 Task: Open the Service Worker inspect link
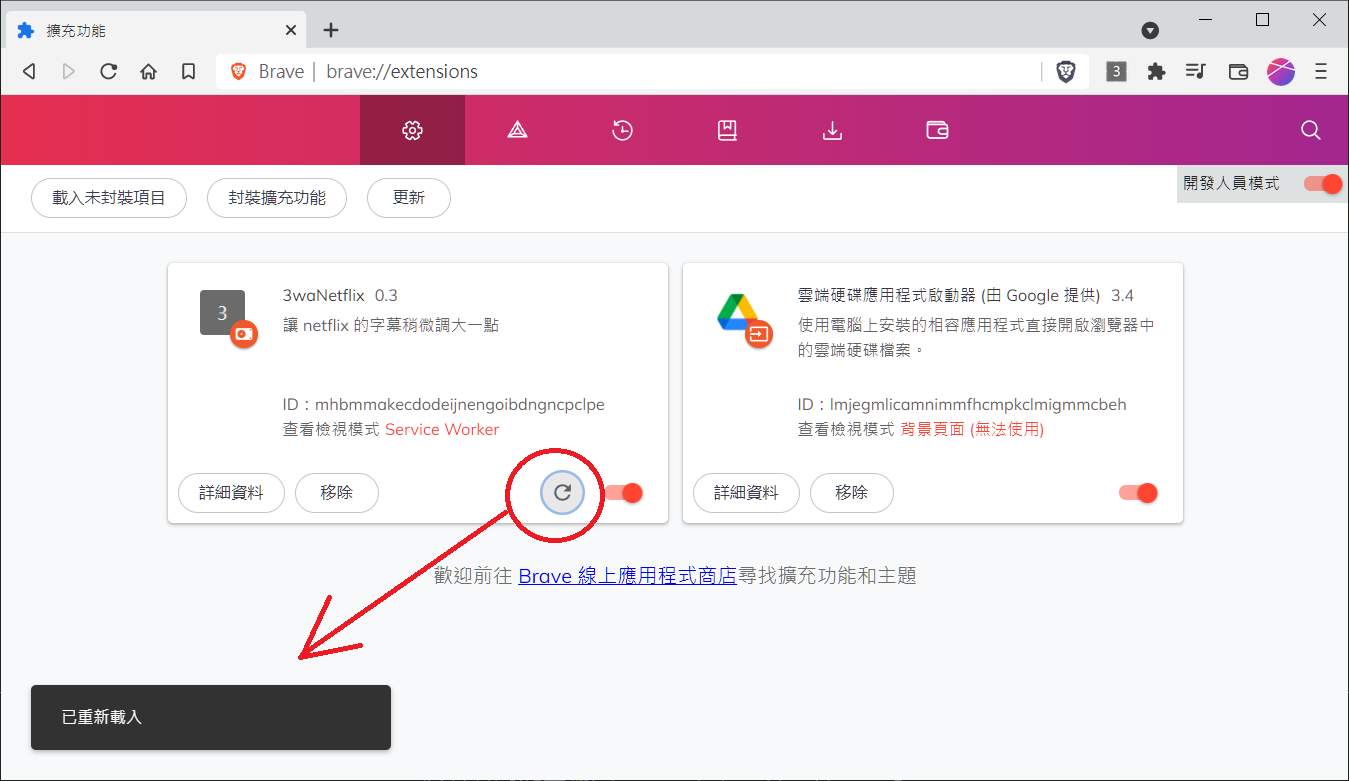[442, 429]
